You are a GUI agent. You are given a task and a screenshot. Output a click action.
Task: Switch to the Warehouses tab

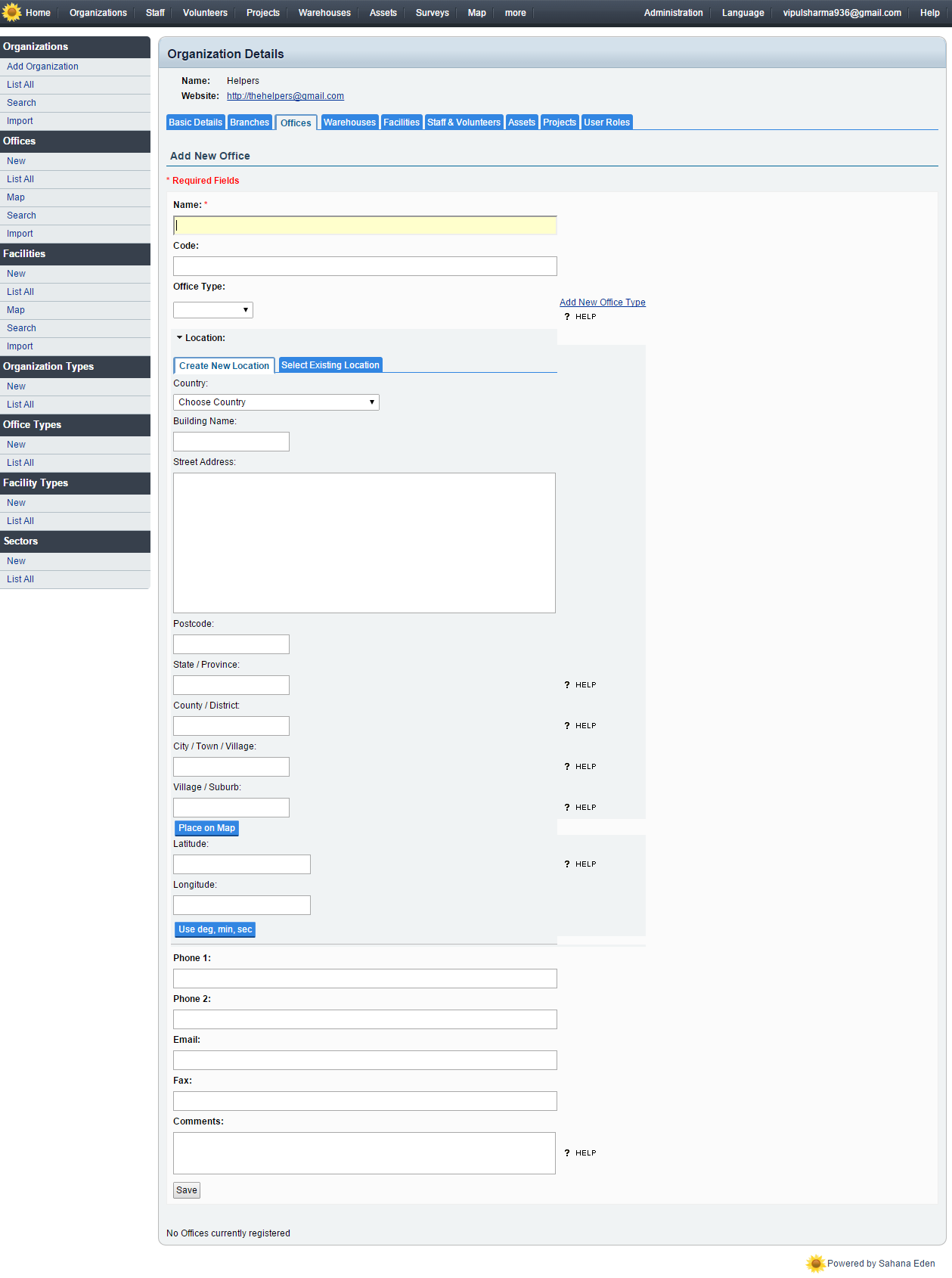point(349,123)
